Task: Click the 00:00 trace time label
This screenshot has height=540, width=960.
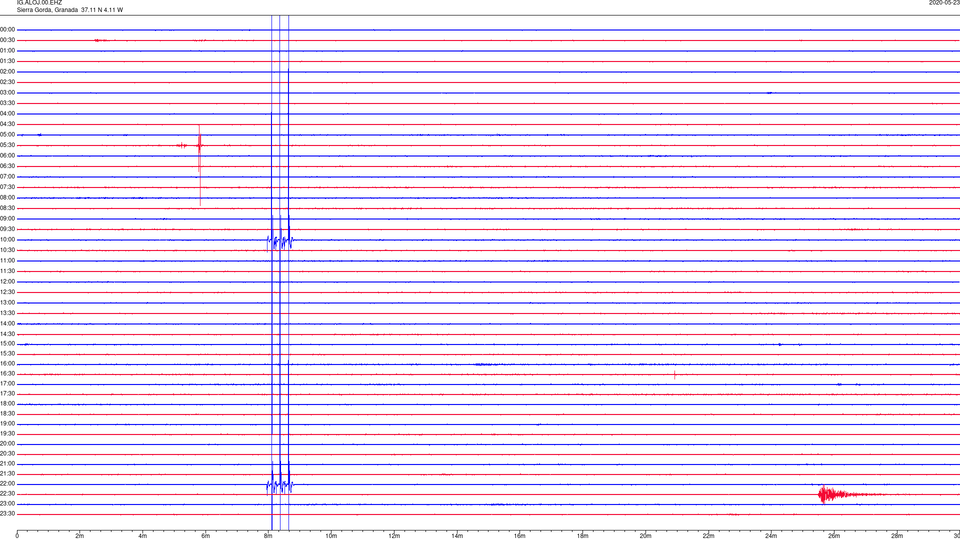Action: tap(7, 29)
